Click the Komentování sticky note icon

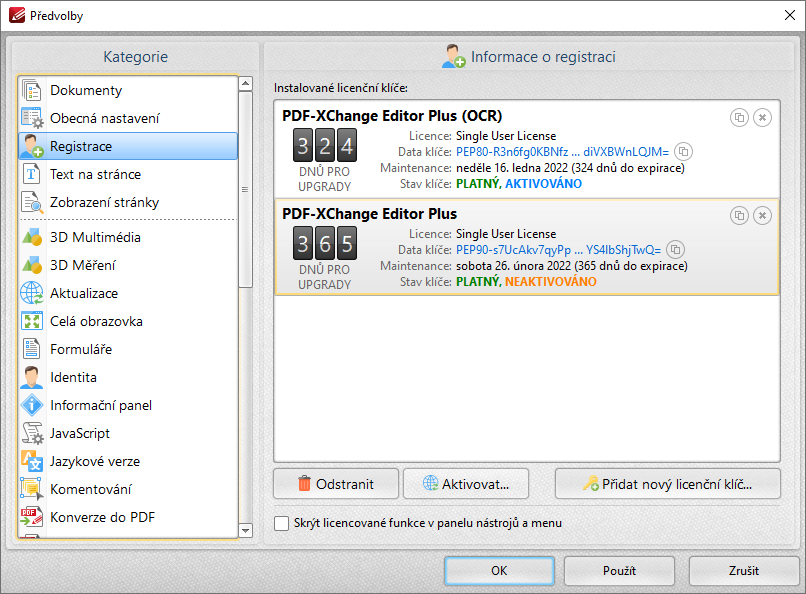31,489
